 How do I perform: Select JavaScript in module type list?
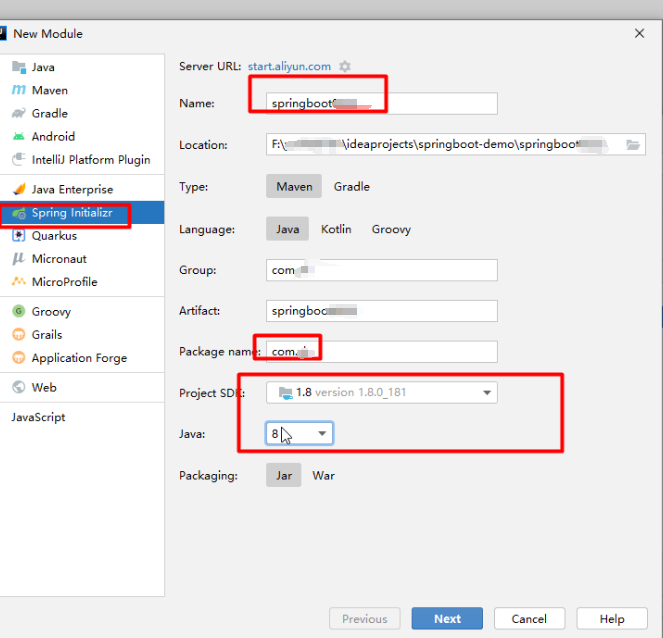click(x=82, y=417)
